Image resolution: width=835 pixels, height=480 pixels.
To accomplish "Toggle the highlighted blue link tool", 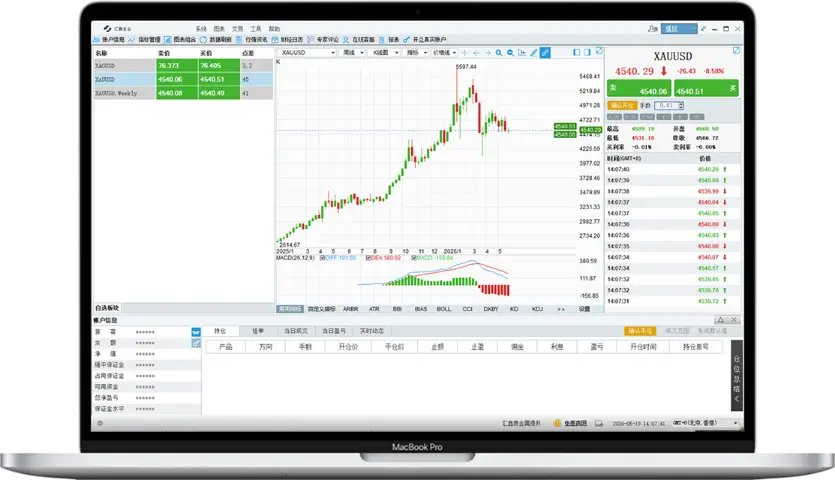I will (x=545, y=53).
